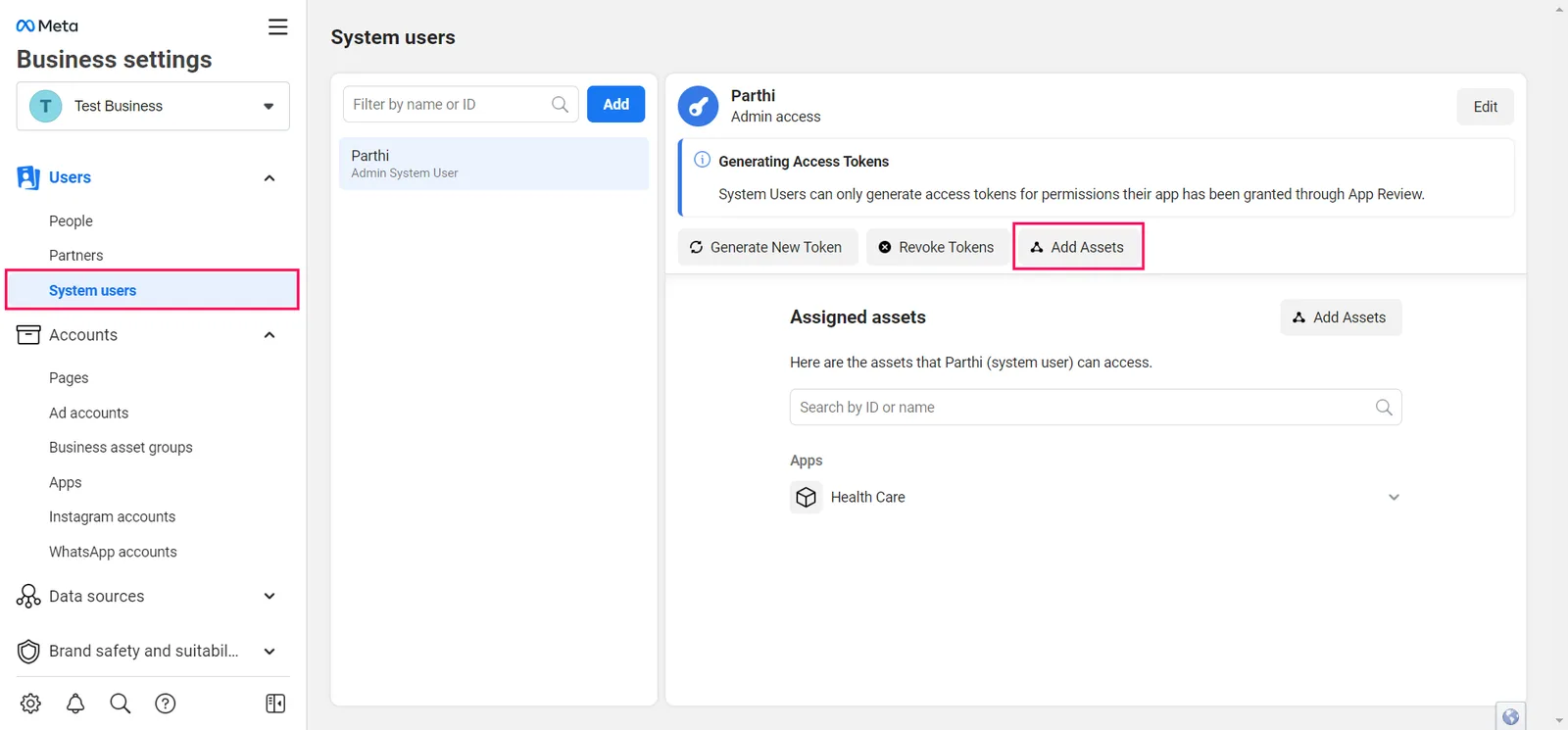Go to Apps under Accounts
1568x730 pixels.
(x=65, y=483)
